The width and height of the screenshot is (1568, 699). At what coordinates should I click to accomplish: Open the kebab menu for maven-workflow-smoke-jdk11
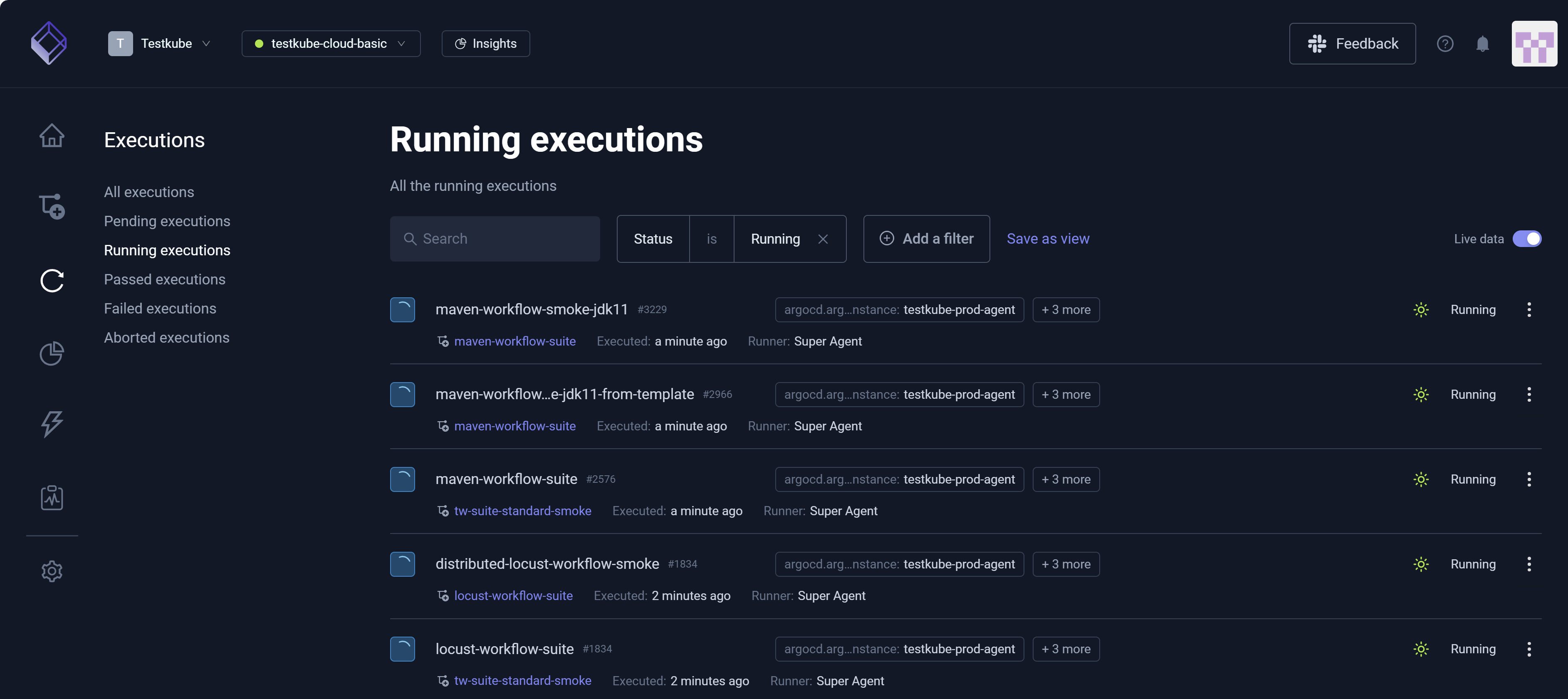point(1529,310)
